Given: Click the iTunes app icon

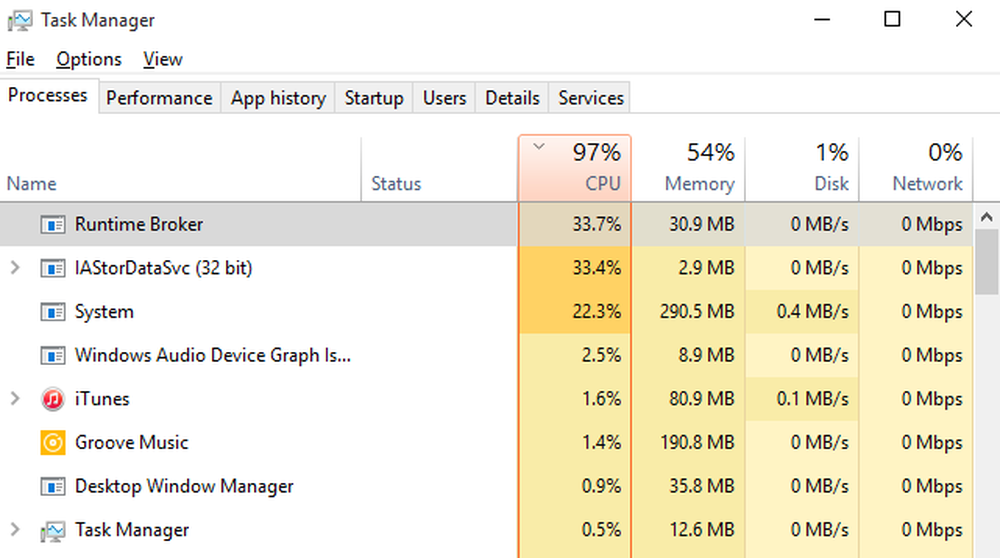Looking at the screenshot, I should (x=52, y=399).
